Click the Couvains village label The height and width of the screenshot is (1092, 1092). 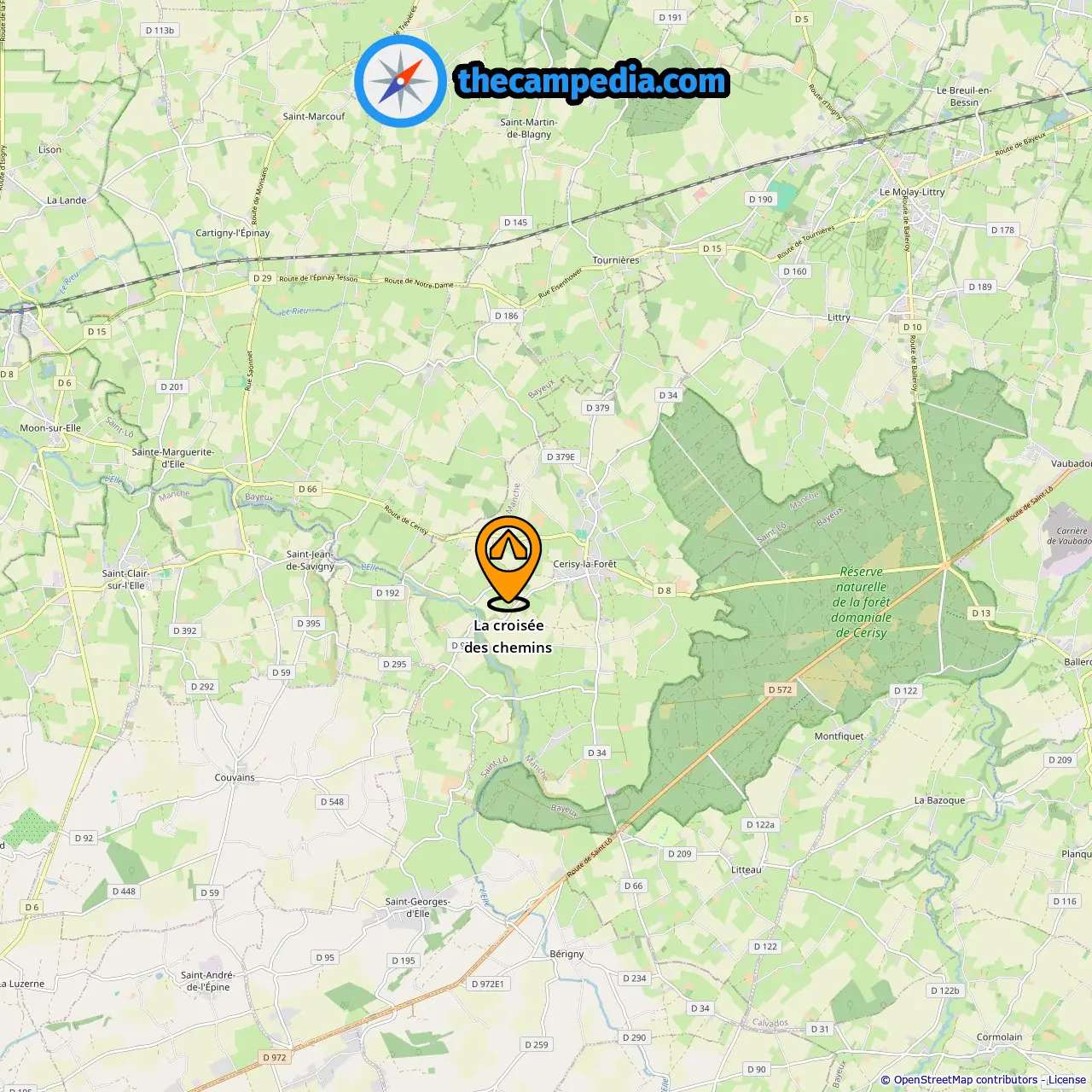[x=235, y=777]
